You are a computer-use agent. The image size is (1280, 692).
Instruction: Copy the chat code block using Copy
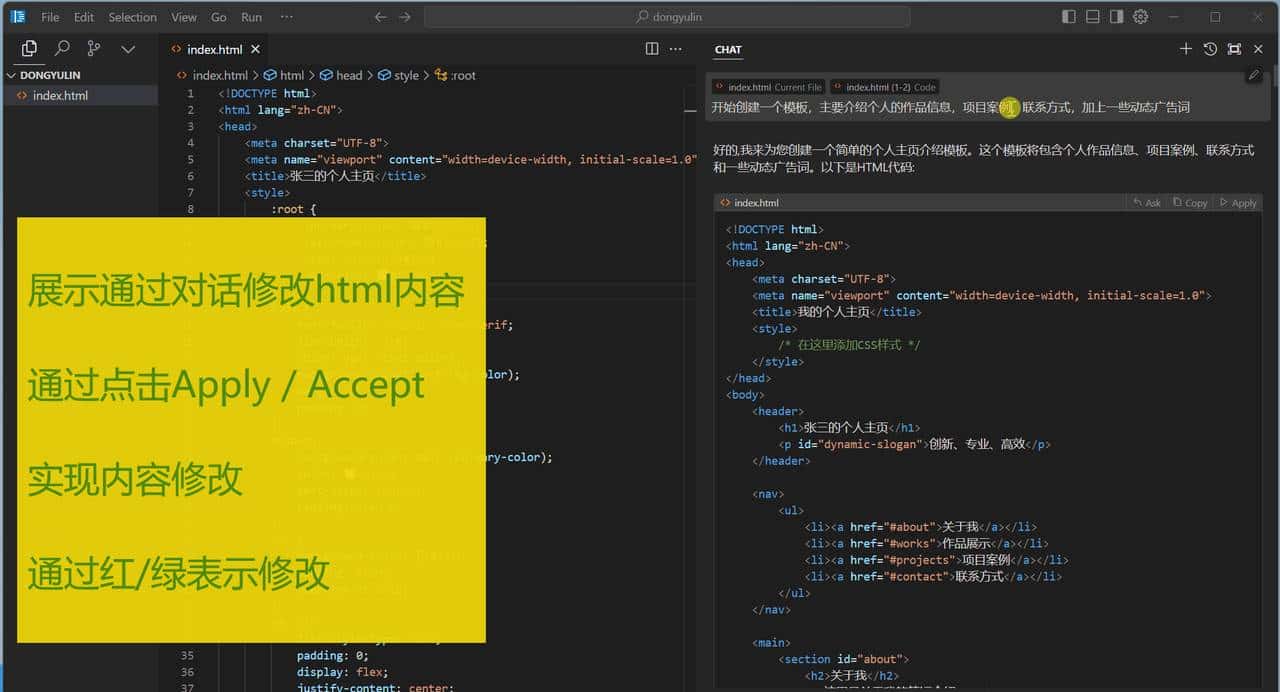click(x=1189, y=202)
